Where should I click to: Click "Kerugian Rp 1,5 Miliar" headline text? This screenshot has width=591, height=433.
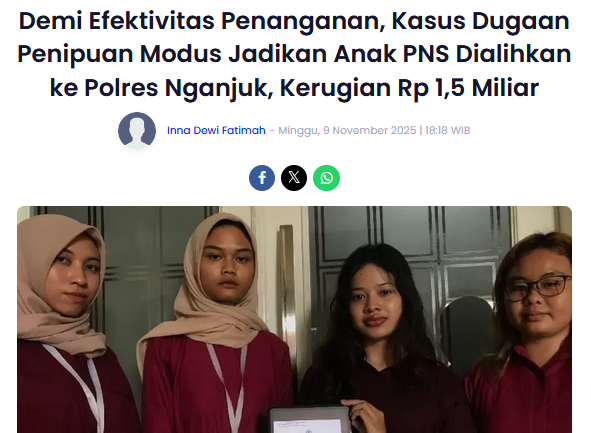click(x=409, y=88)
